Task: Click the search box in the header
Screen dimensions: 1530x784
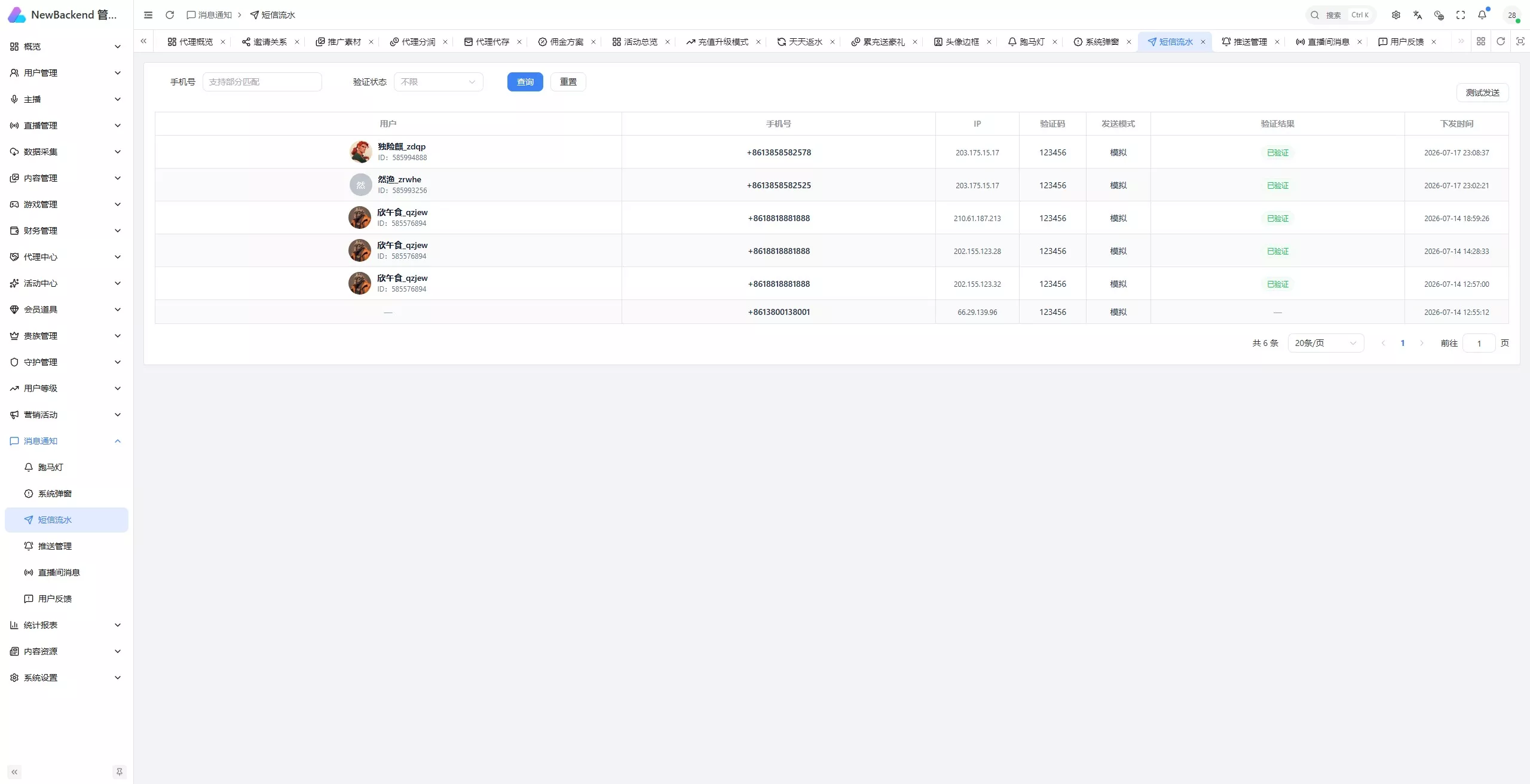Action: [1341, 15]
